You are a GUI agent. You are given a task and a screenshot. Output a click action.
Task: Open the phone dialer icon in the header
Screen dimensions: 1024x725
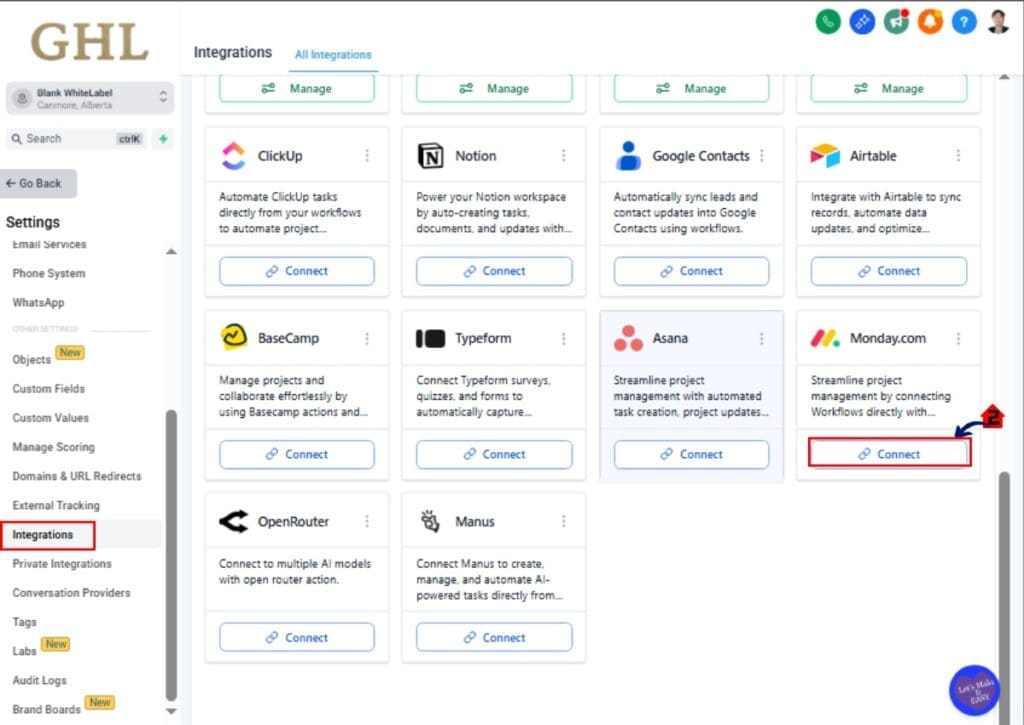[827, 20]
